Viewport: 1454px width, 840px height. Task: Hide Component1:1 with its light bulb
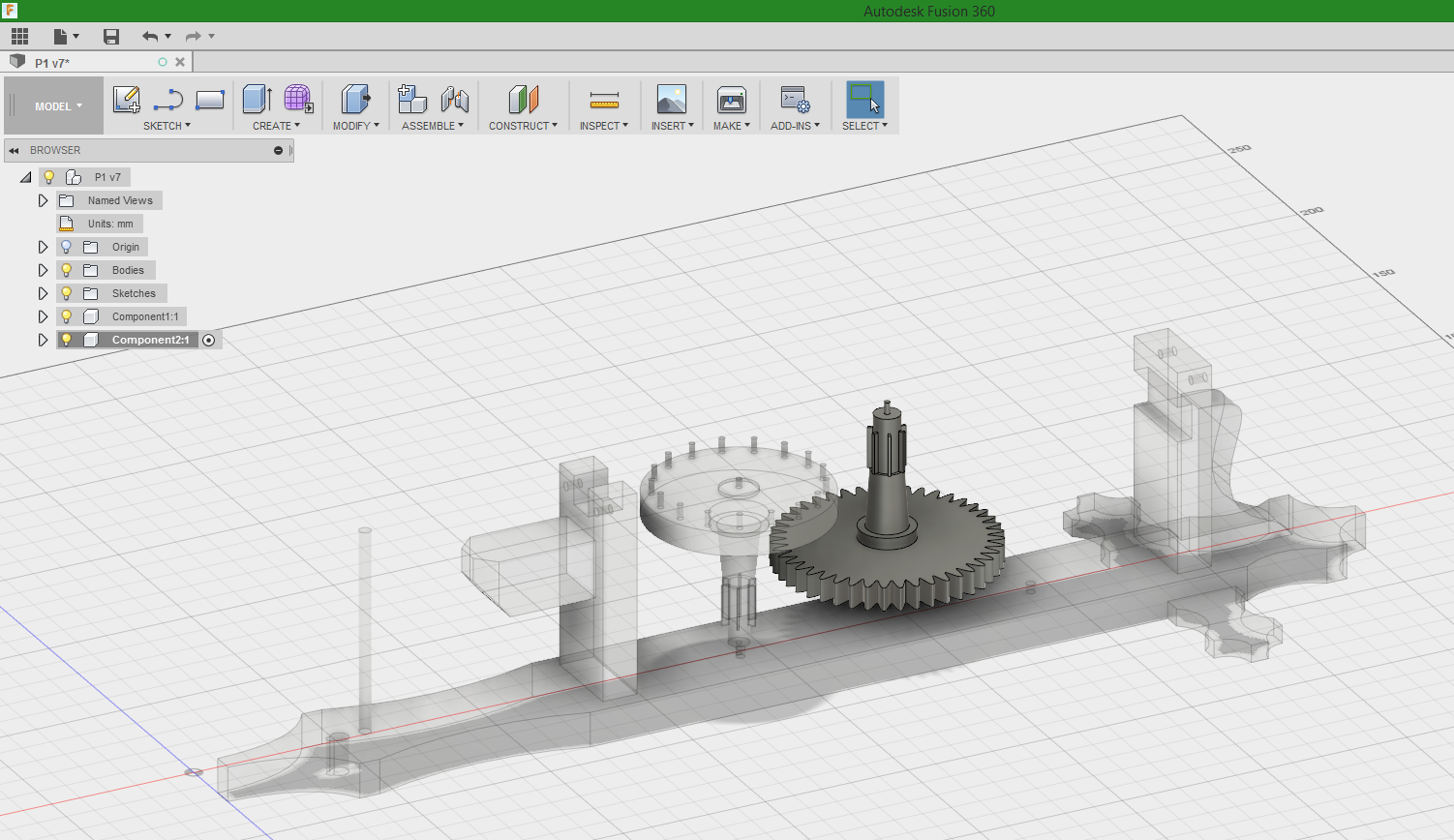point(67,316)
